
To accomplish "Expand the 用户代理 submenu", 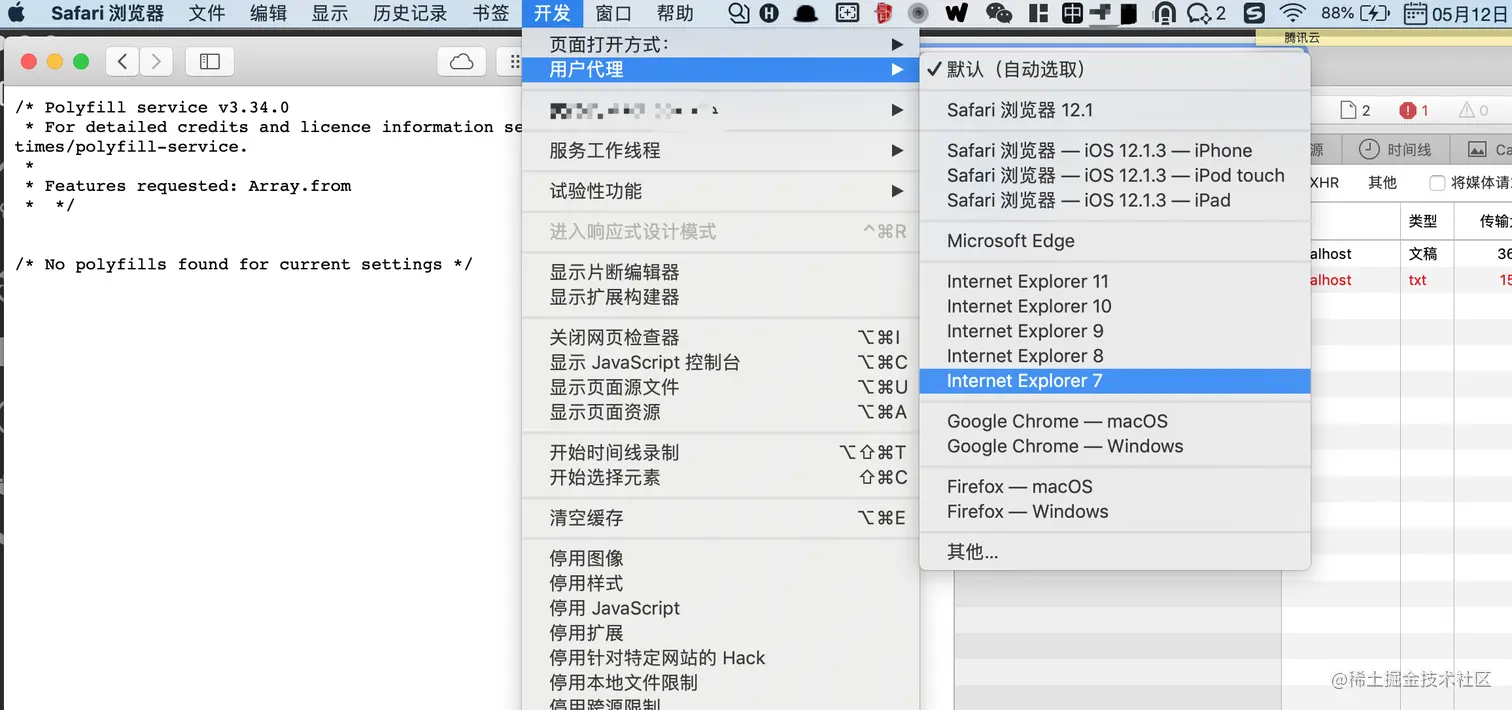I will [720, 69].
